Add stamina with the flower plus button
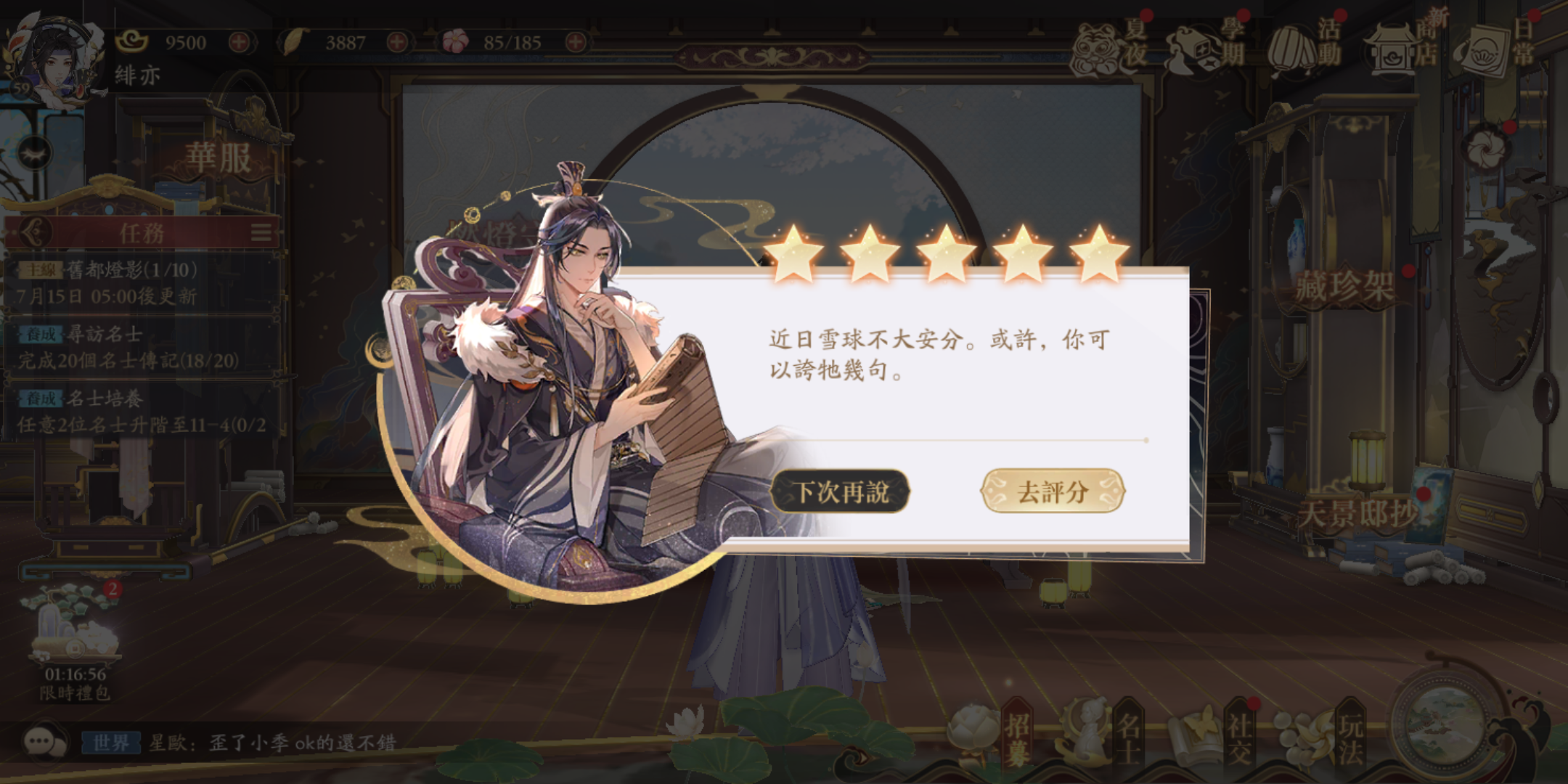1568x784 pixels. tap(575, 42)
